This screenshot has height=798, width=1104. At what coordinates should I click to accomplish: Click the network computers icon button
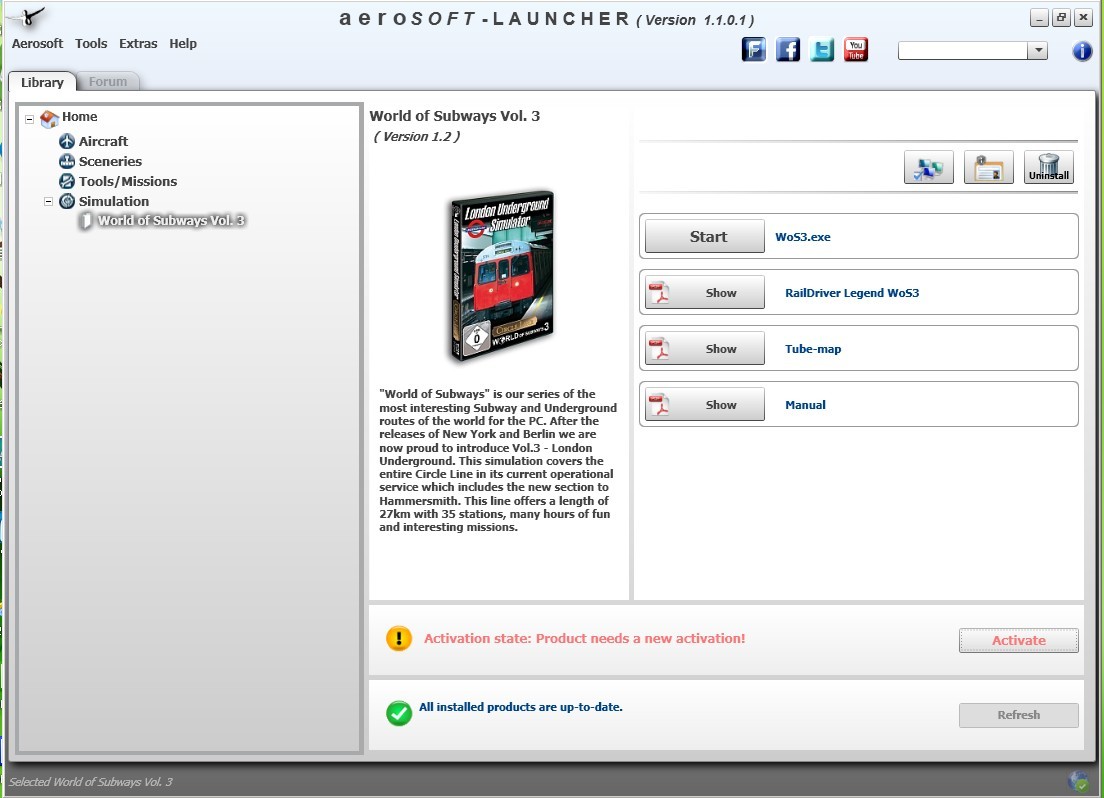click(929, 168)
